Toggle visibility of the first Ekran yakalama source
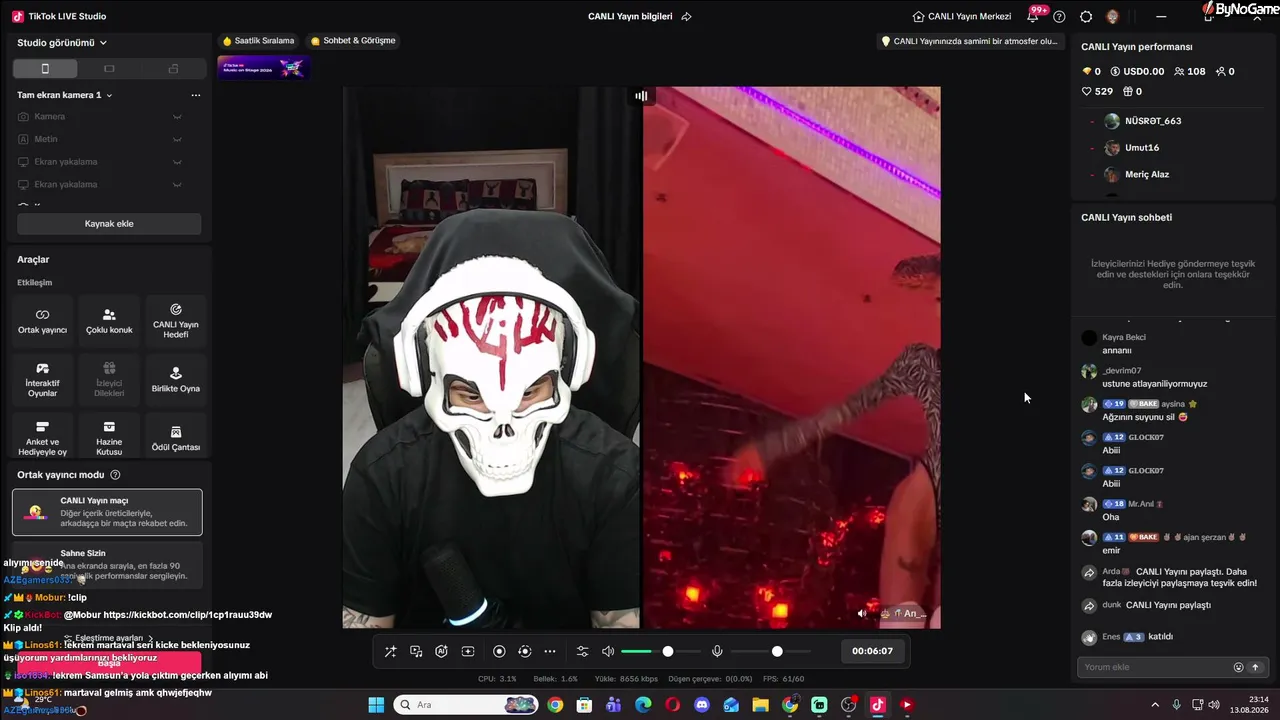 (177, 162)
